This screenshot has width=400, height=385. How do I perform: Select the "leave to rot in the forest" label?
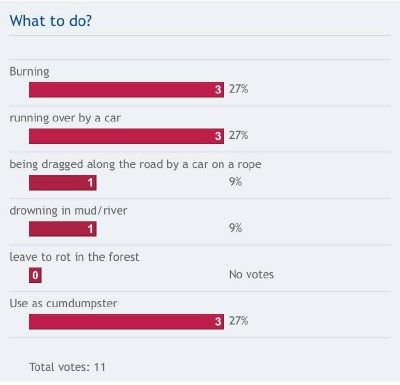[74, 257]
